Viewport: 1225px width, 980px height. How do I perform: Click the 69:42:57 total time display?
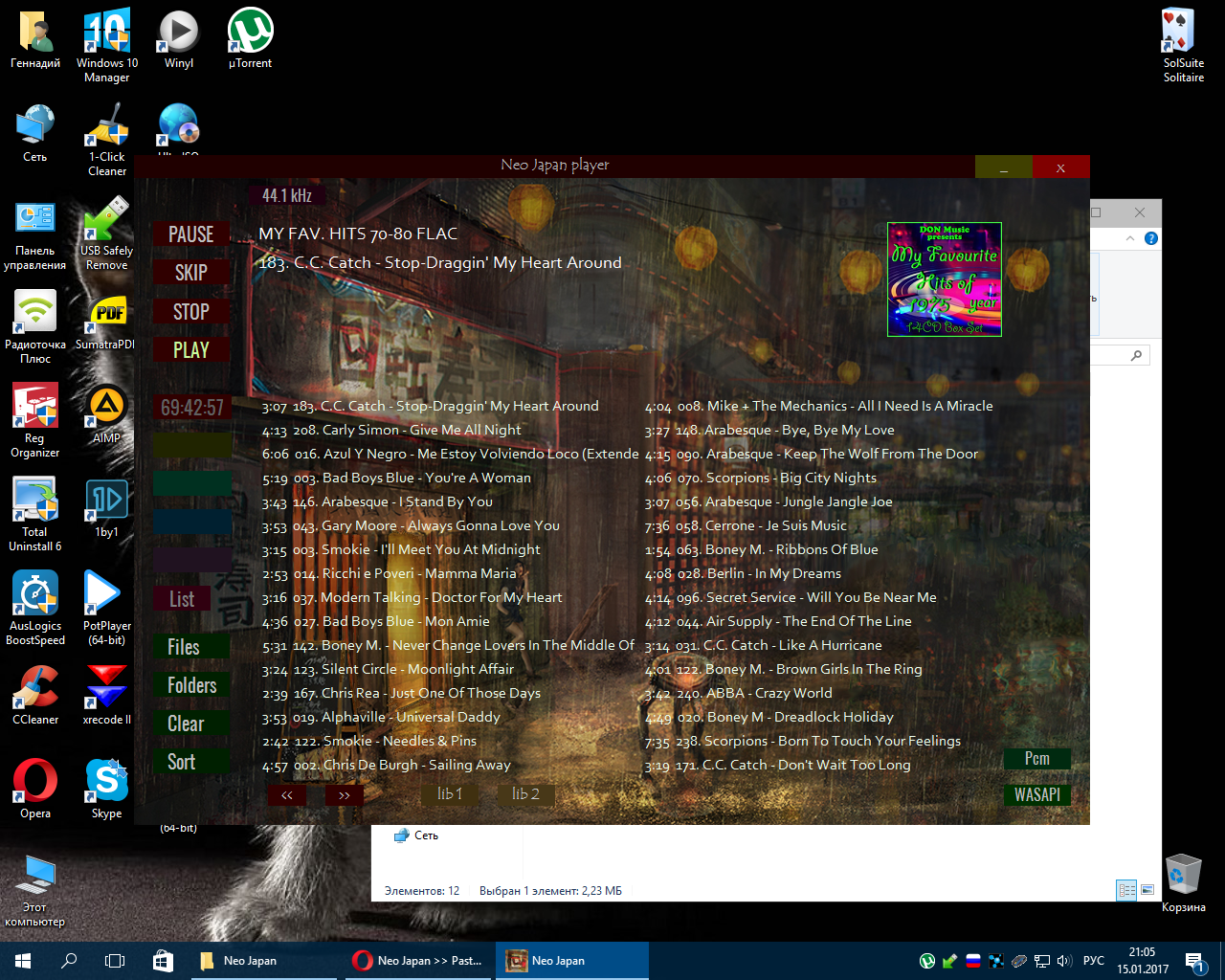(x=192, y=408)
